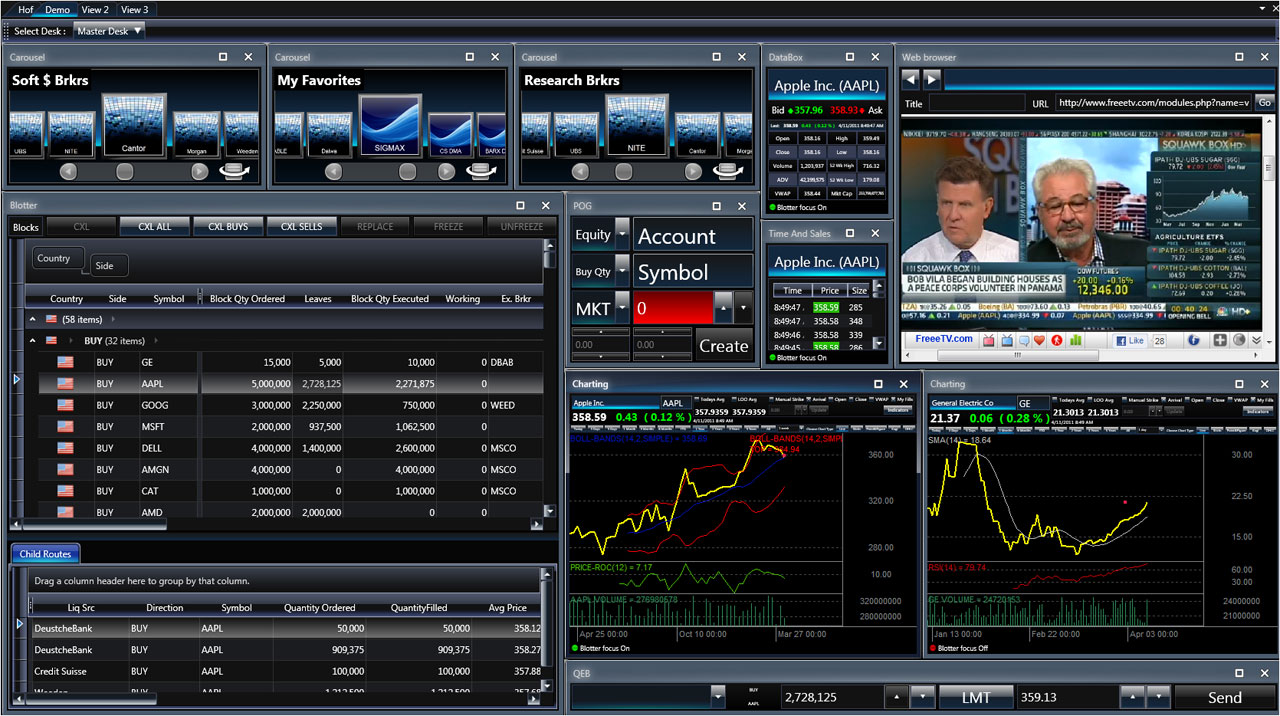The height and width of the screenshot is (716, 1280).
Task: Click the CXL BUYS button
Action: [227, 227]
